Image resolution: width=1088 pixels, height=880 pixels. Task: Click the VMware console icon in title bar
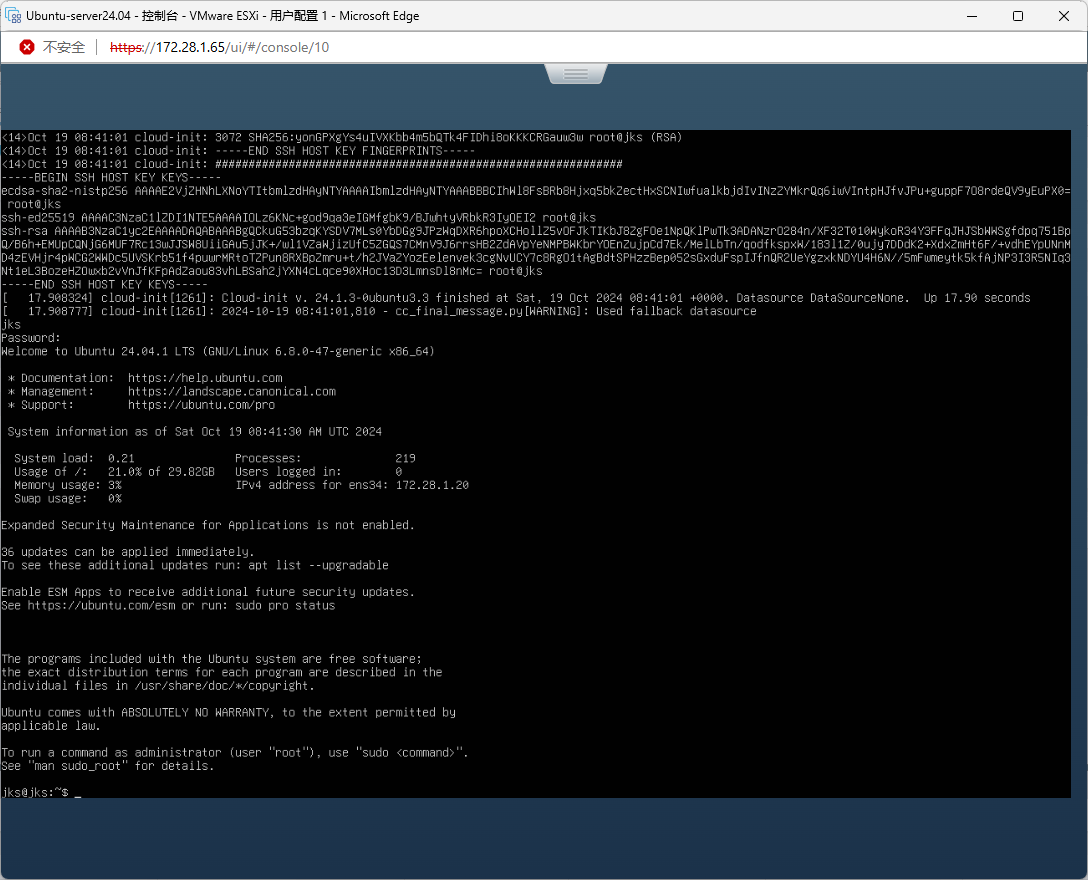coord(14,16)
